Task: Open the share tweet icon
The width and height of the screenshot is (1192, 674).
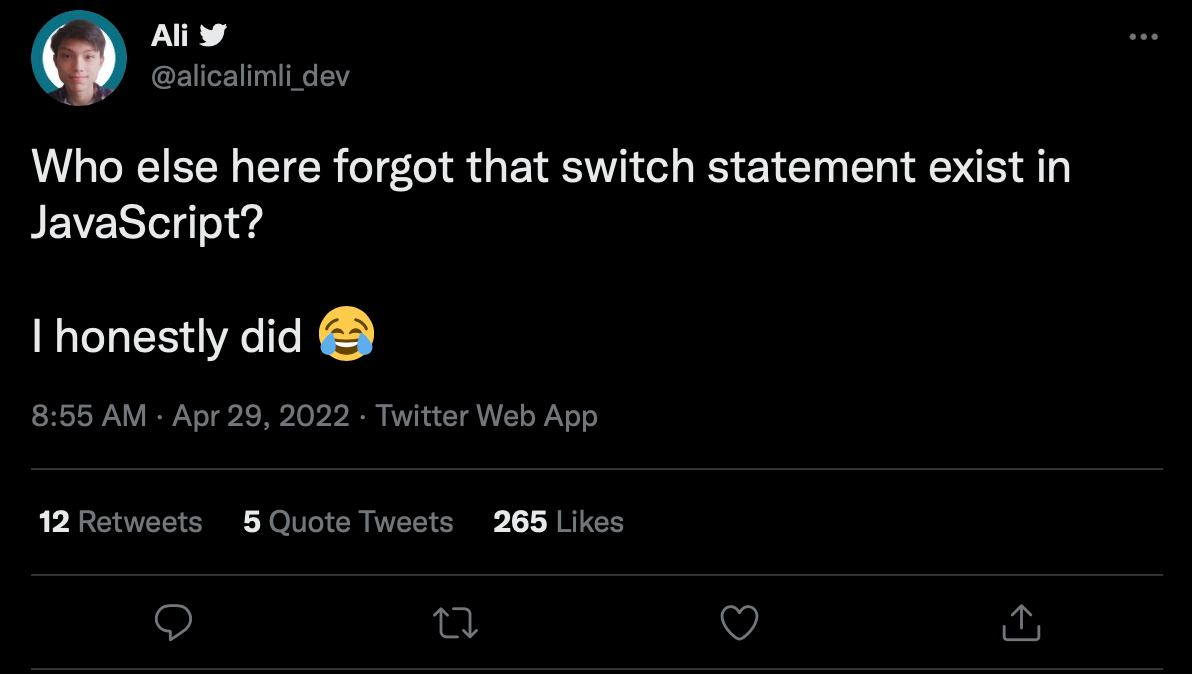Action: point(1021,622)
